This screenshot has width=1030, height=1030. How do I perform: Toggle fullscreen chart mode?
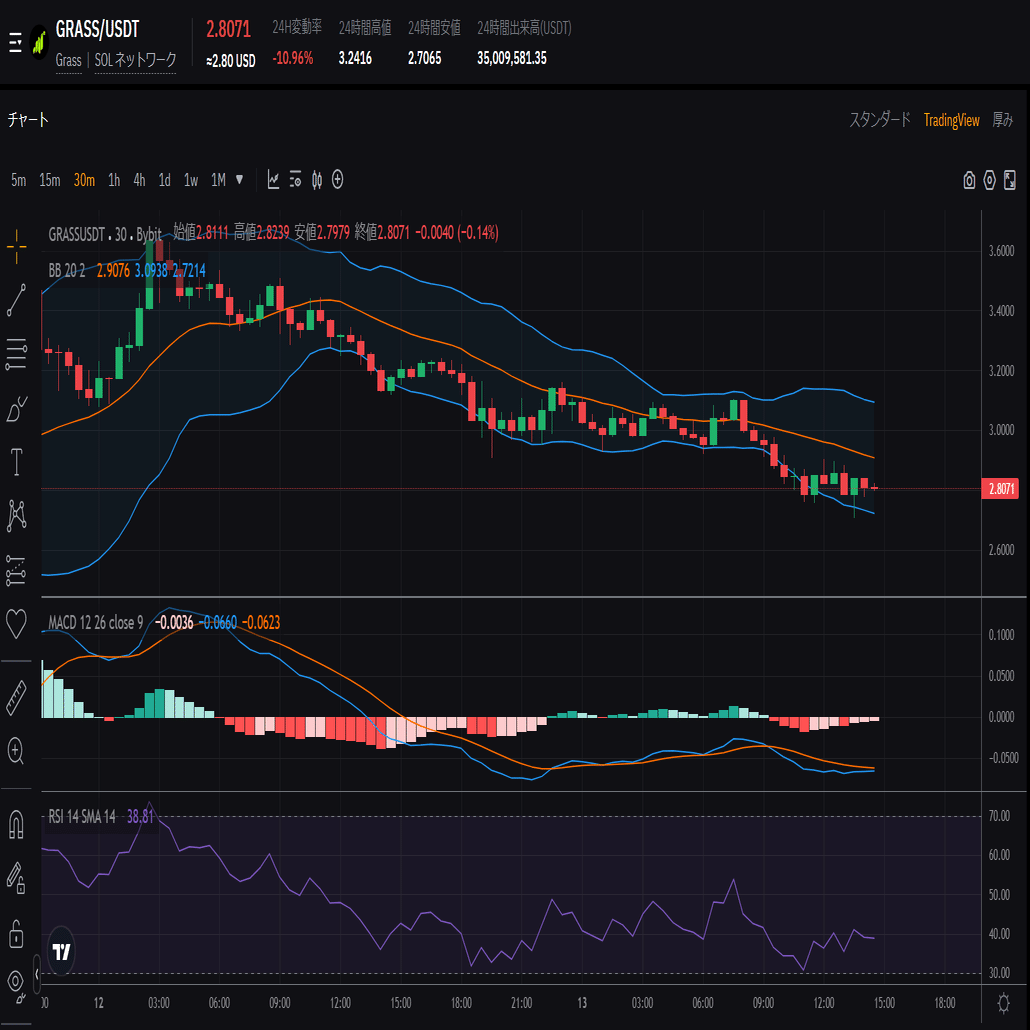click(x=1011, y=179)
